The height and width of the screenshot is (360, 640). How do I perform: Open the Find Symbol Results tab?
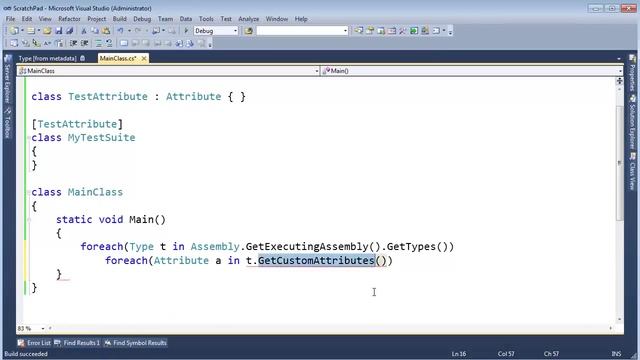[x=135, y=343]
